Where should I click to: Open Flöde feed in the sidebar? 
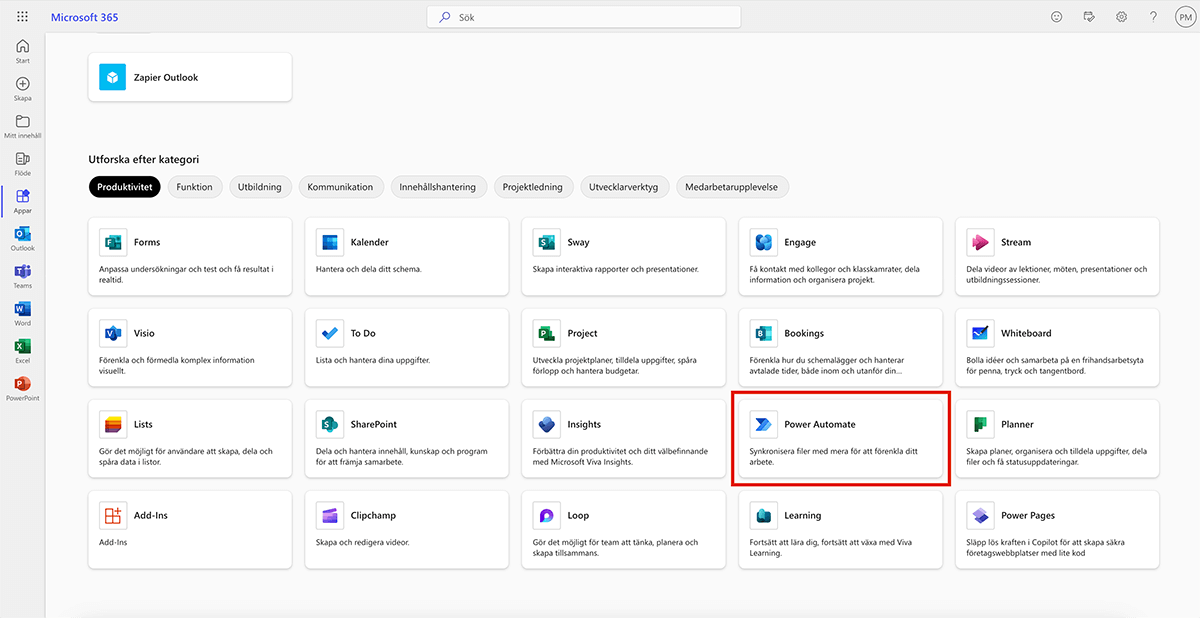point(22,164)
